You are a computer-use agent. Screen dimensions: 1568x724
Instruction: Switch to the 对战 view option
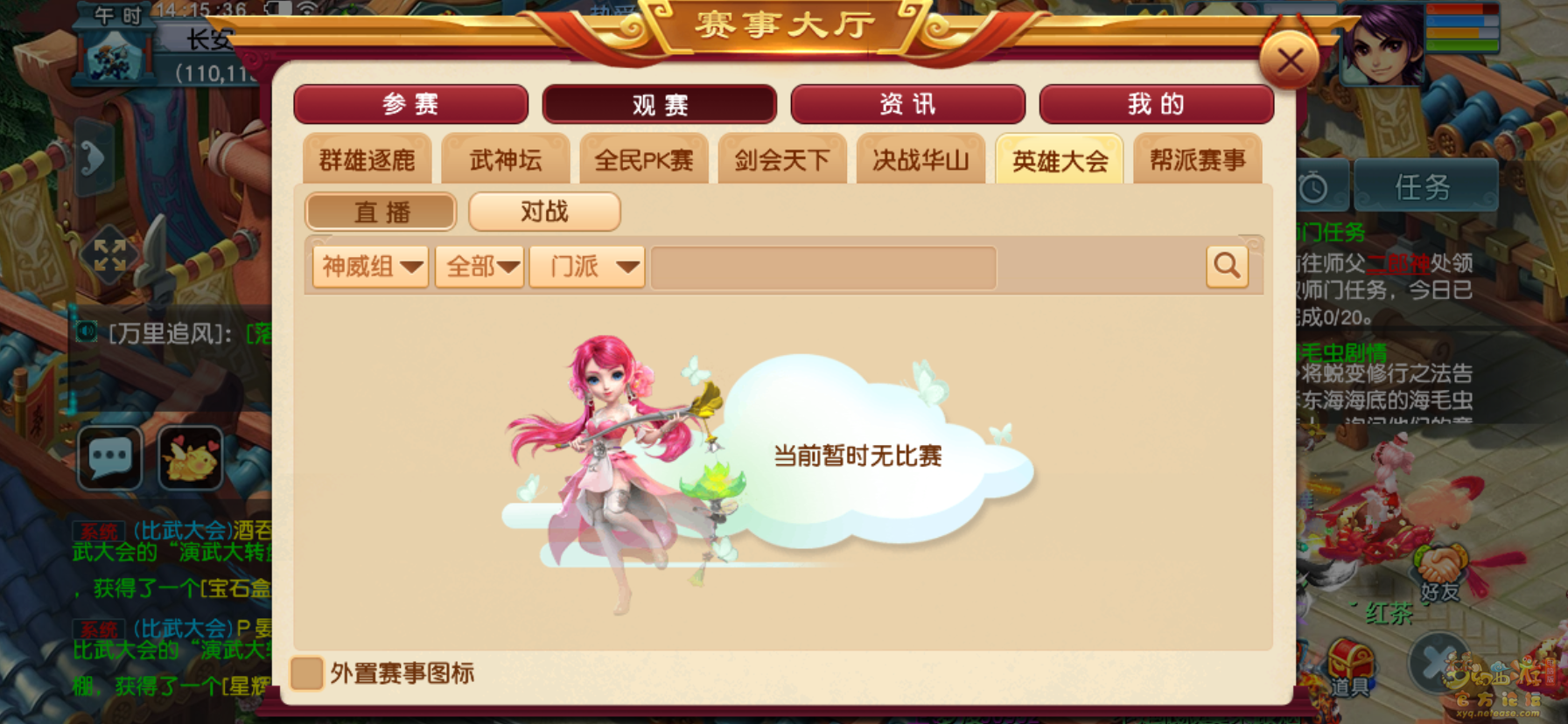(x=544, y=212)
